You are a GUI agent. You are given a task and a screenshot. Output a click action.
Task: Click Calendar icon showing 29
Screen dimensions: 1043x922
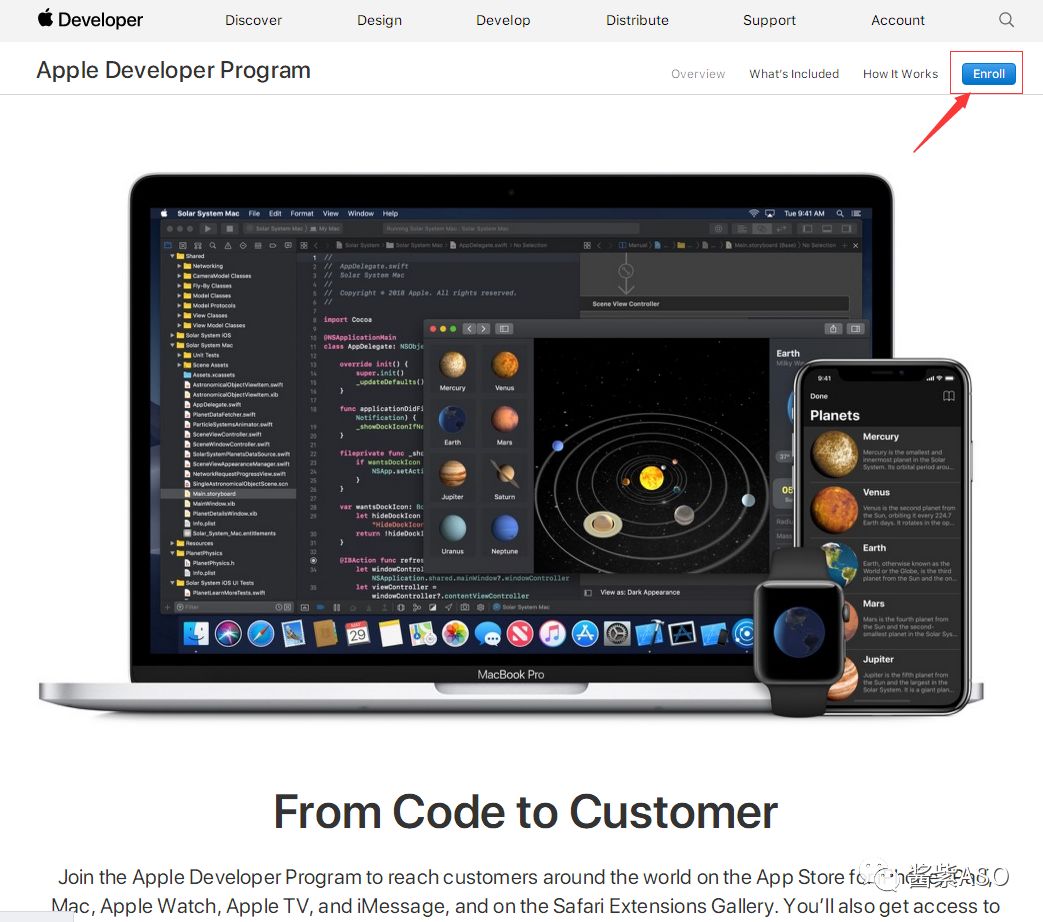[358, 633]
